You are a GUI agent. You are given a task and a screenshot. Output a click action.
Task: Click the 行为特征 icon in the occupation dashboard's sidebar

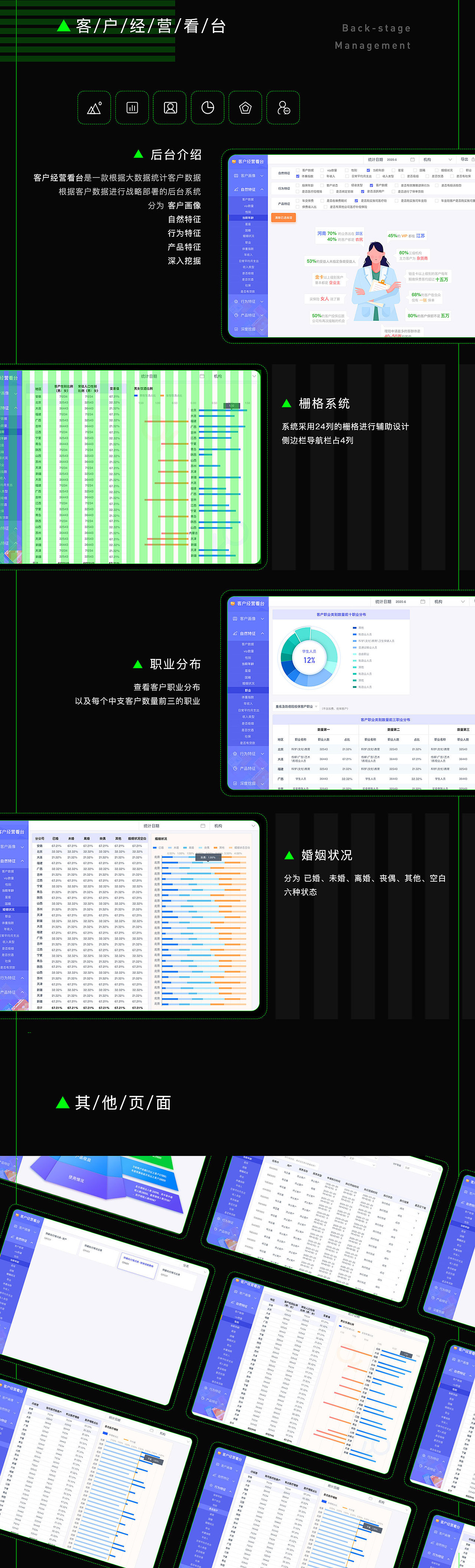235,754
